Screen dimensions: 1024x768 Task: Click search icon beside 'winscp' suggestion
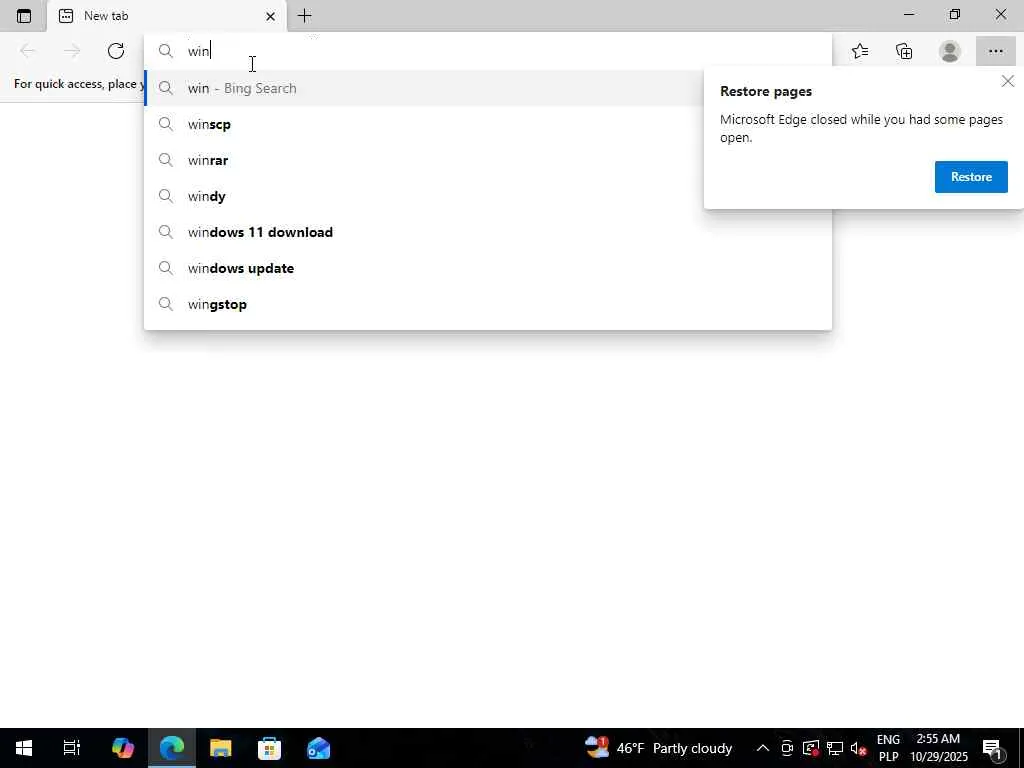click(x=166, y=124)
